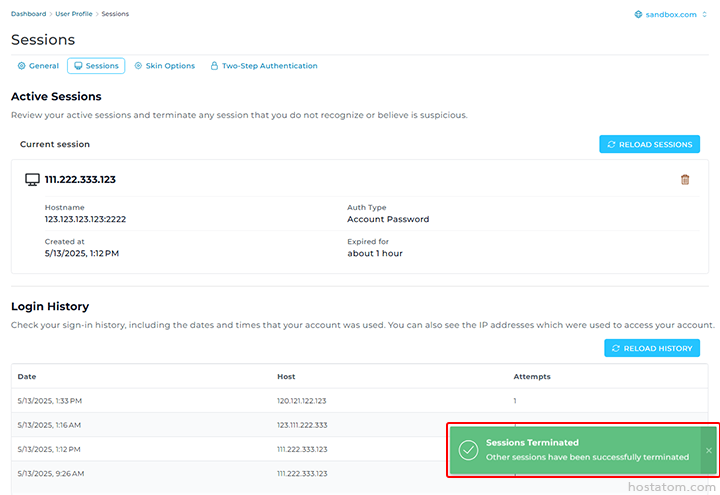The height and width of the screenshot is (495, 720).
Task: Select the login row with host 120.121.122.123
Action: click(x=301, y=400)
